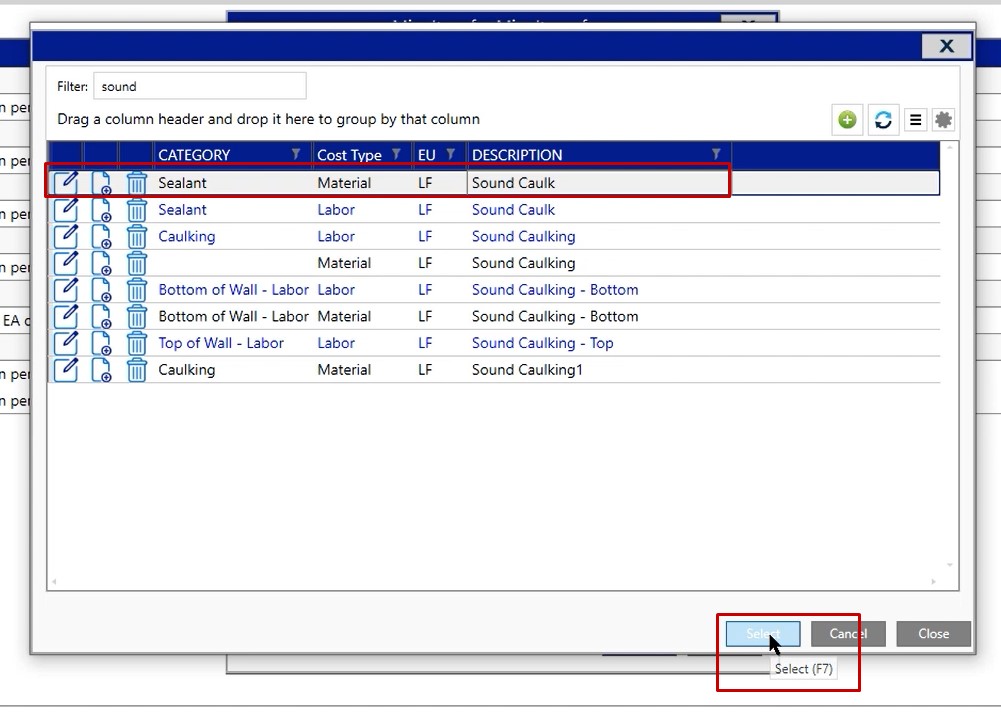Open the grid settings gear icon

tap(943, 120)
